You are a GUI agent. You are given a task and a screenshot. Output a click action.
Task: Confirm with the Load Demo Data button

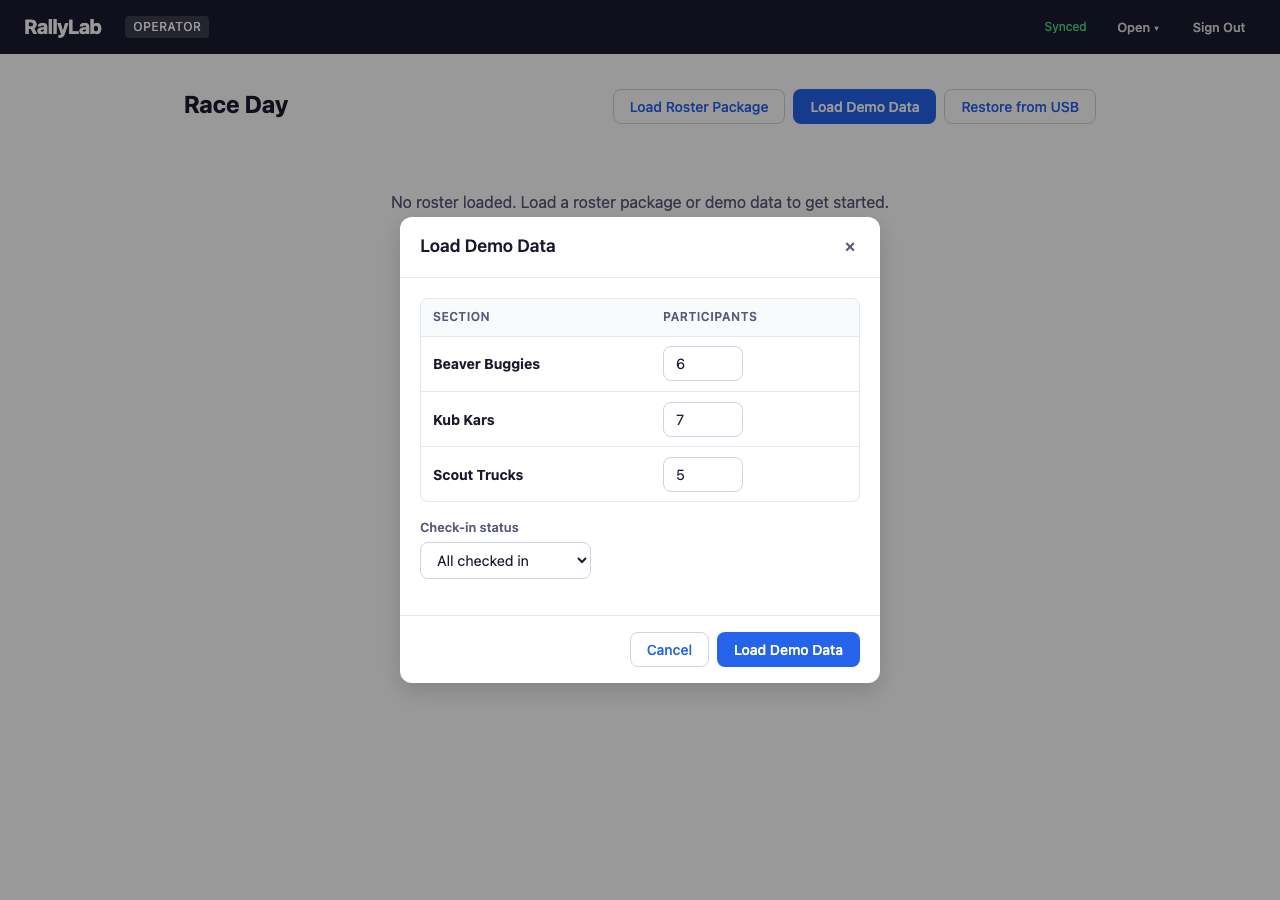pos(788,649)
